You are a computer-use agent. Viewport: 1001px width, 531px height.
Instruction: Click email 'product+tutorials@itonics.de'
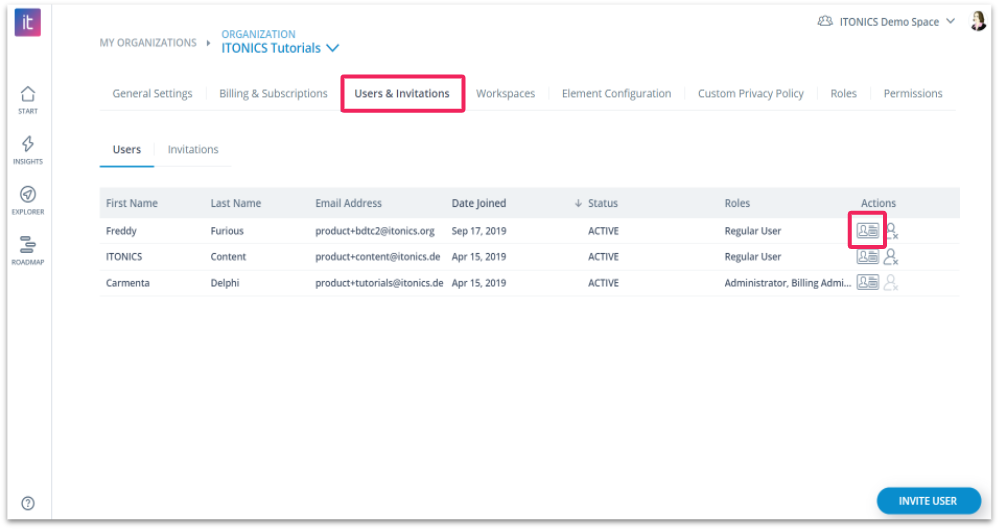click(379, 283)
